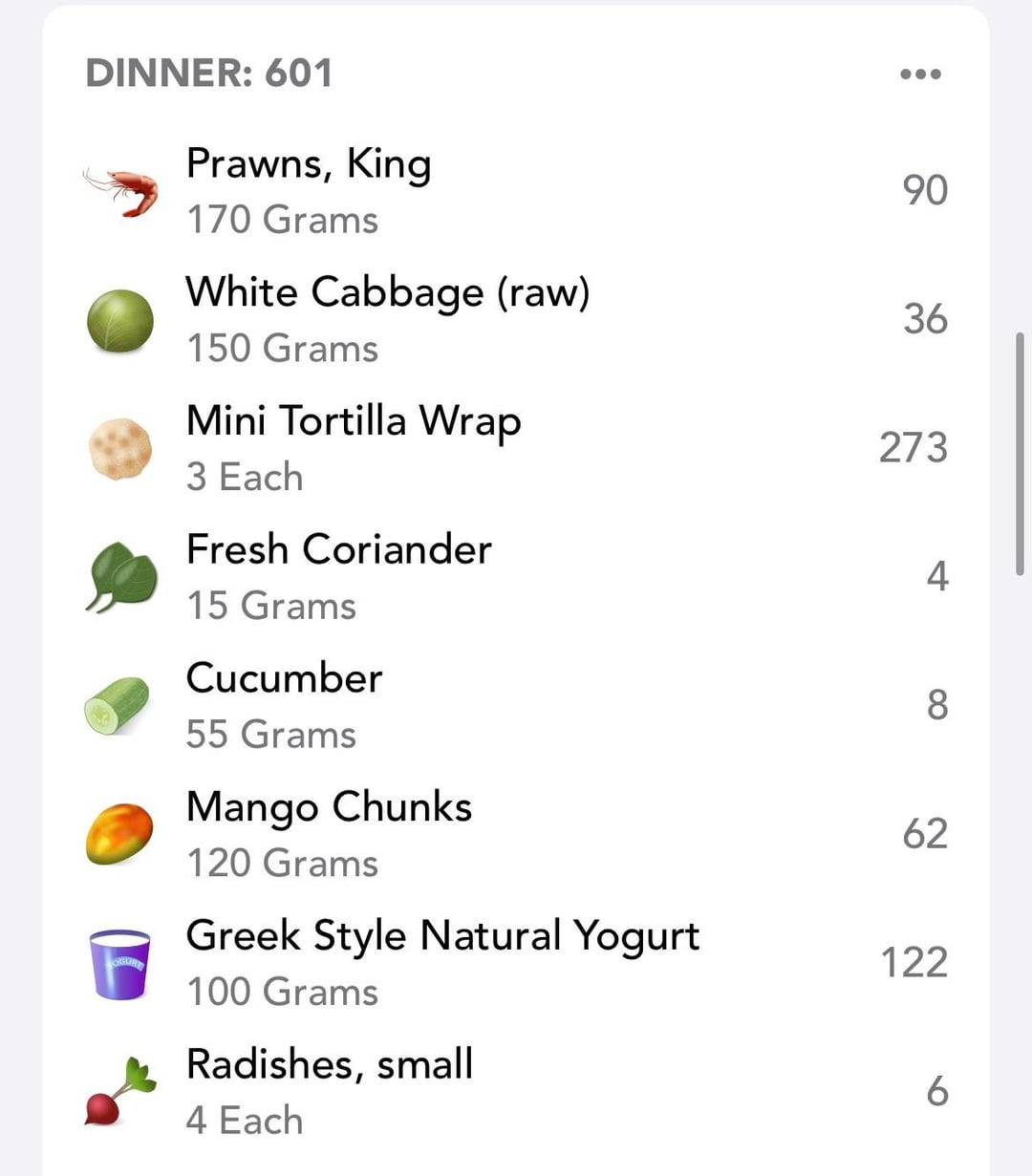The width and height of the screenshot is (1032, 1176).
Task: Open the Prawns, King entry
Action: (x=309, y=164)
